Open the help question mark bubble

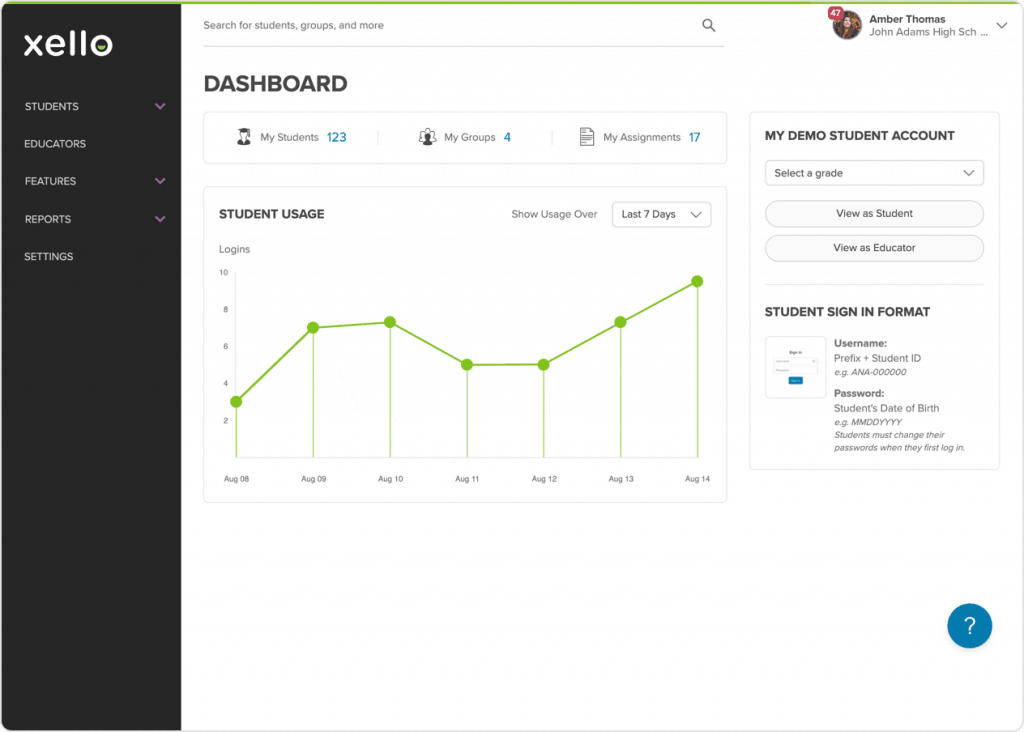pos(969,625)
